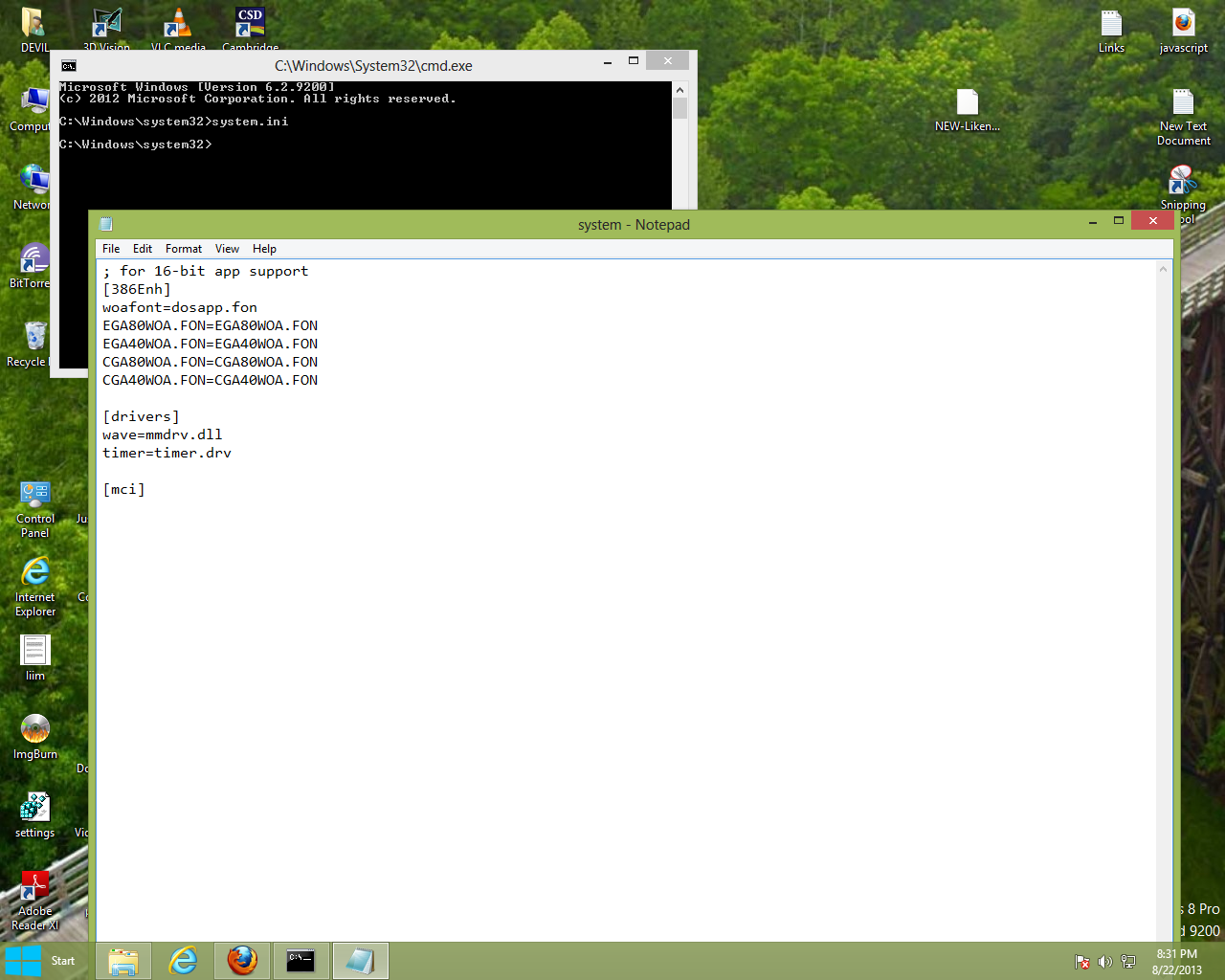Select the NEW-Liken... desktop file

click(x=968, y=110)
